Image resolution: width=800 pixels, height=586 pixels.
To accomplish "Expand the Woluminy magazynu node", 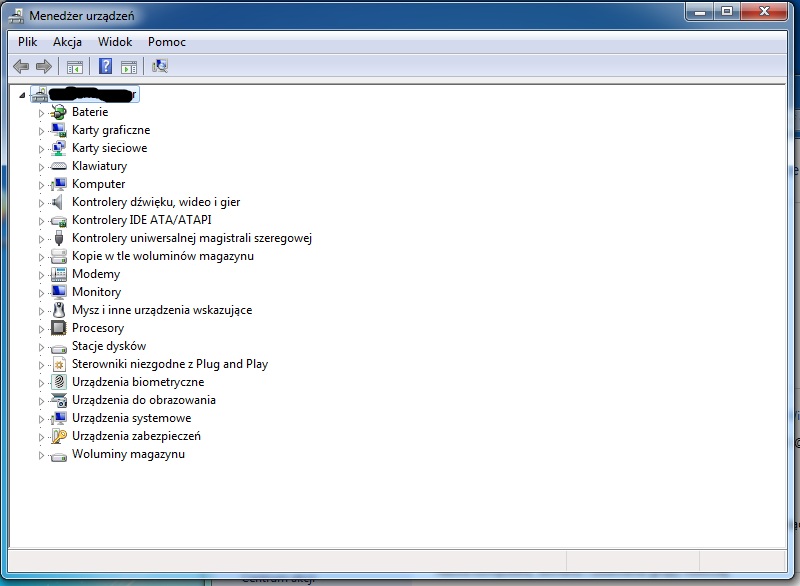I will [41, 455].
